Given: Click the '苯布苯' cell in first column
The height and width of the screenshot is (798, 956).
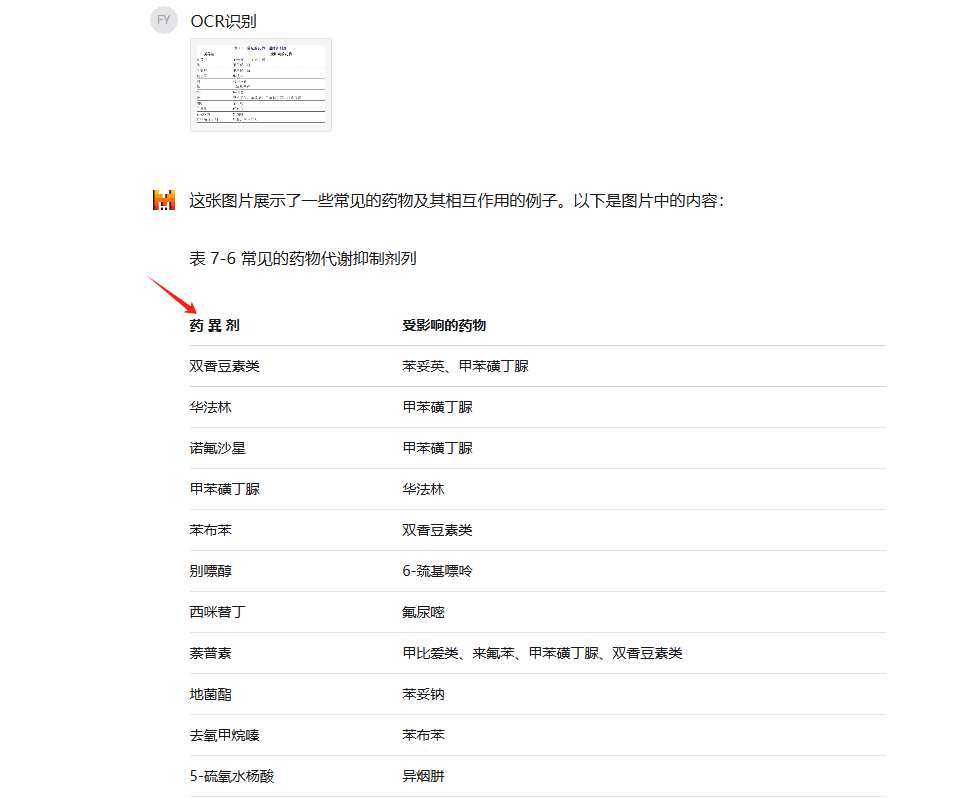Looking at the screenshot, I should click(210, 530).
